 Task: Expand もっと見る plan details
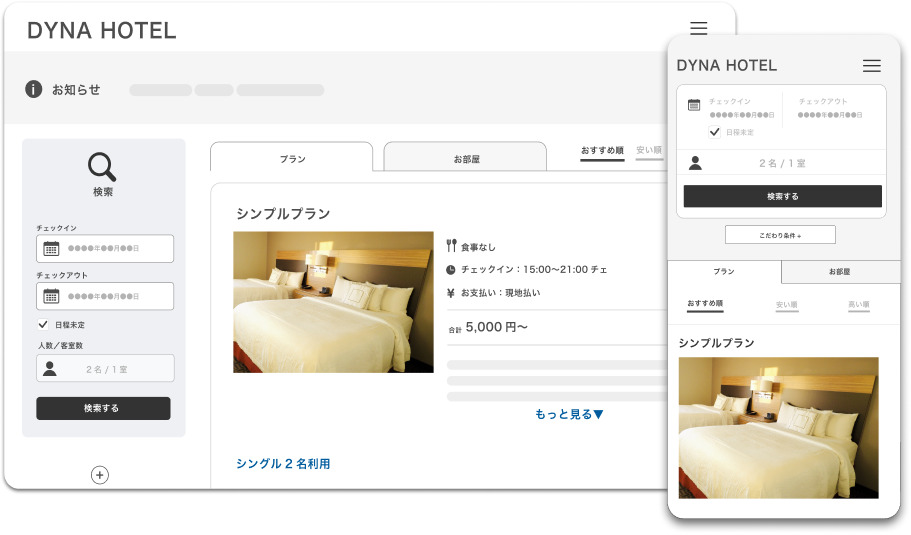tap(569, 414)
